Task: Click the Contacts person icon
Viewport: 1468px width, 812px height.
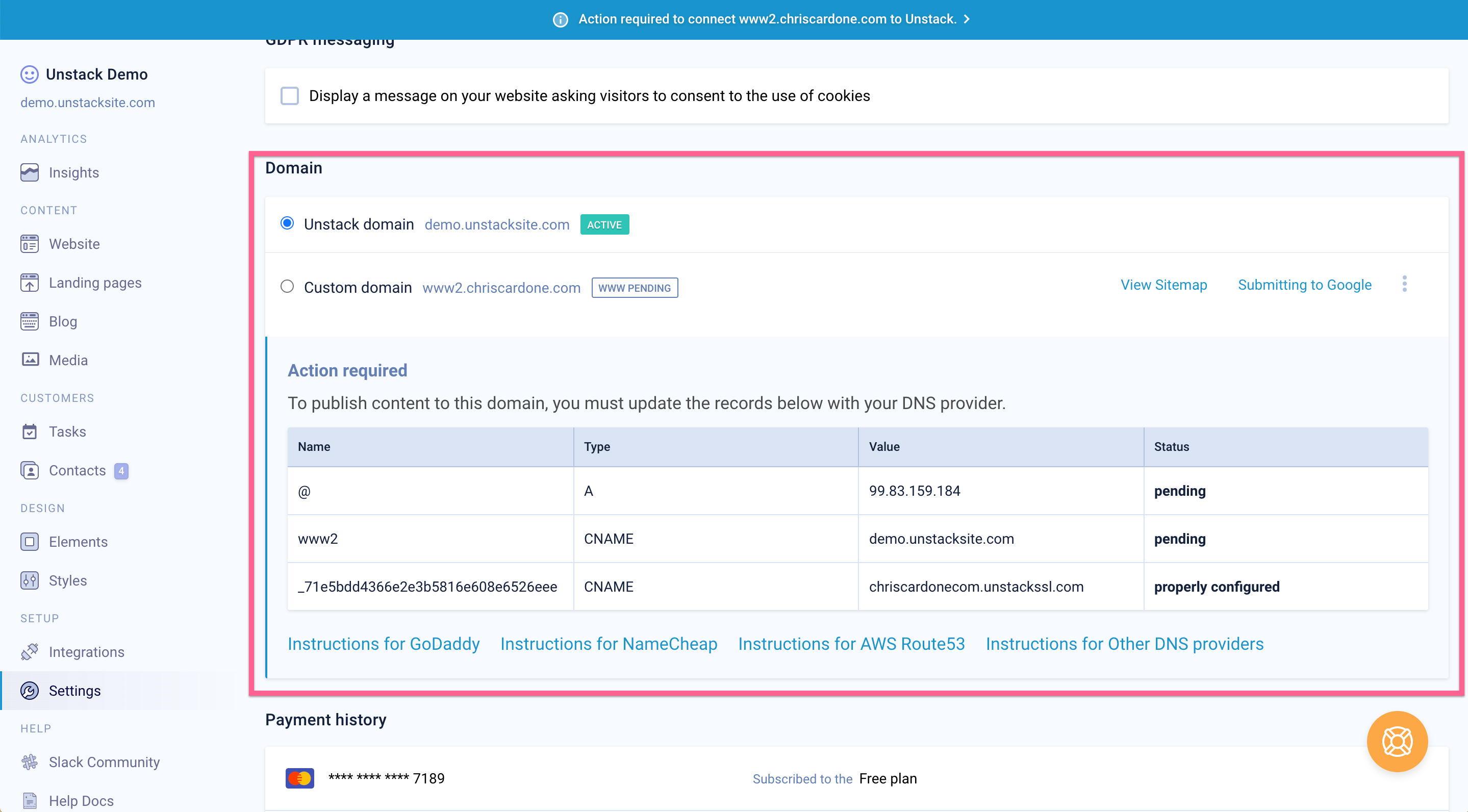Action: [x=30, y=470]
